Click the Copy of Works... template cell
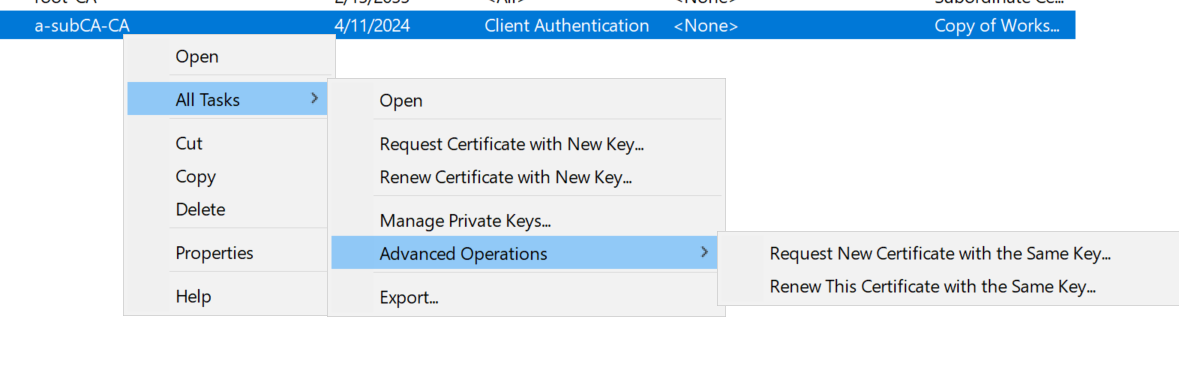 click(997, 26)
